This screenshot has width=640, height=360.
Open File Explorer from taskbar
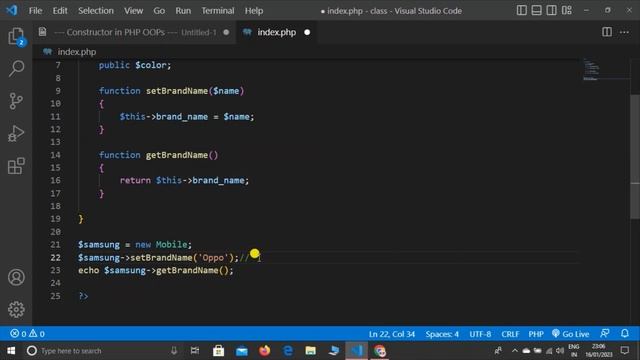coord(311,351)
